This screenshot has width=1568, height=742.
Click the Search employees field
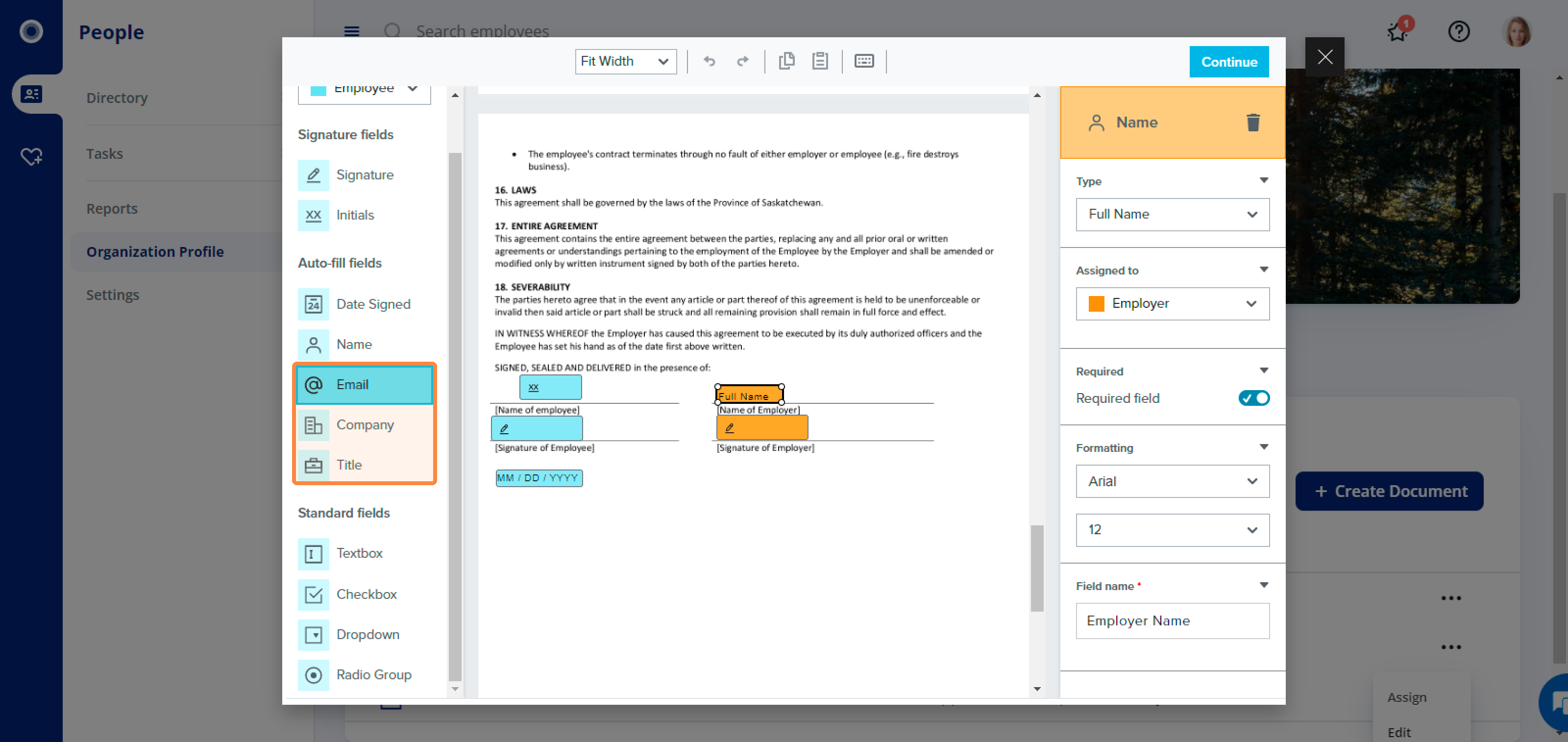[482, 31]
